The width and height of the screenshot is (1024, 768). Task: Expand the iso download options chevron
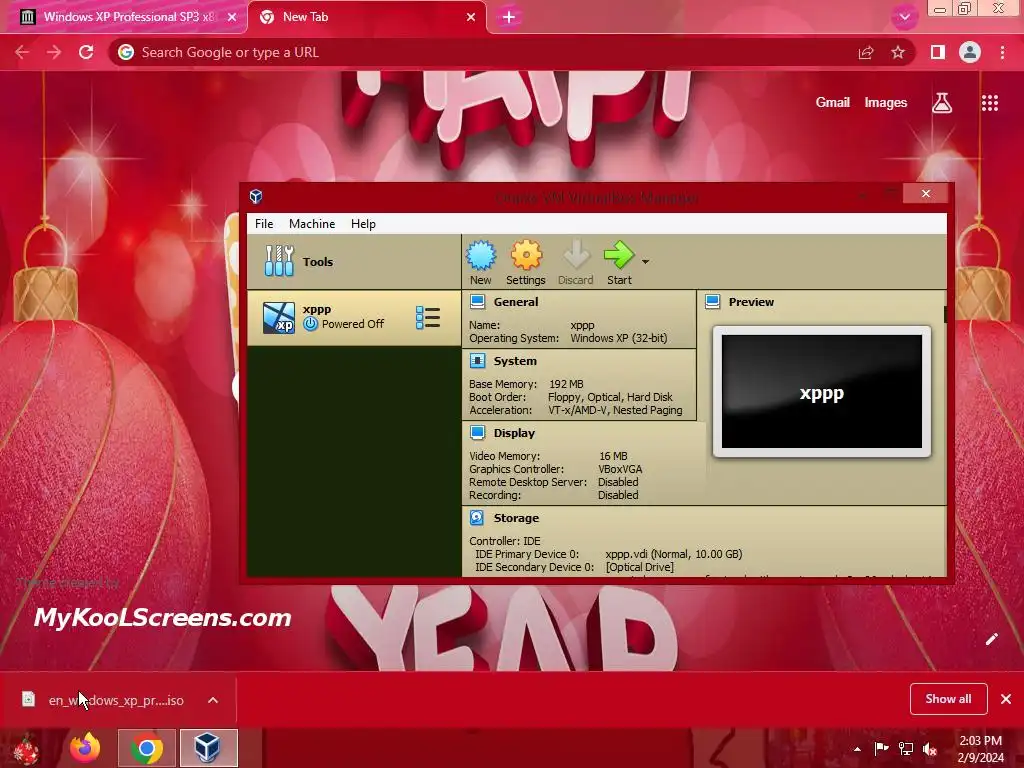pyautogui.click(x=213, y=700)
